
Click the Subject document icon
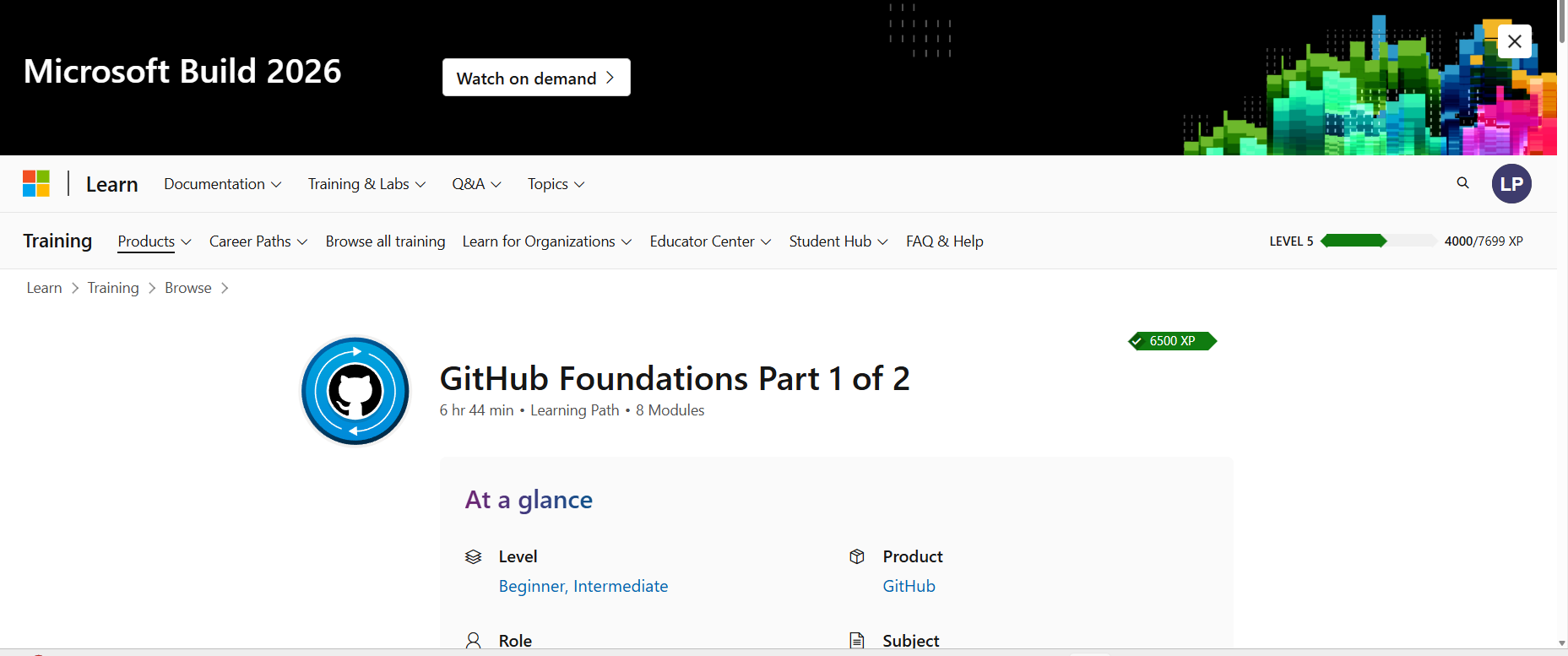tap(857, 641)
